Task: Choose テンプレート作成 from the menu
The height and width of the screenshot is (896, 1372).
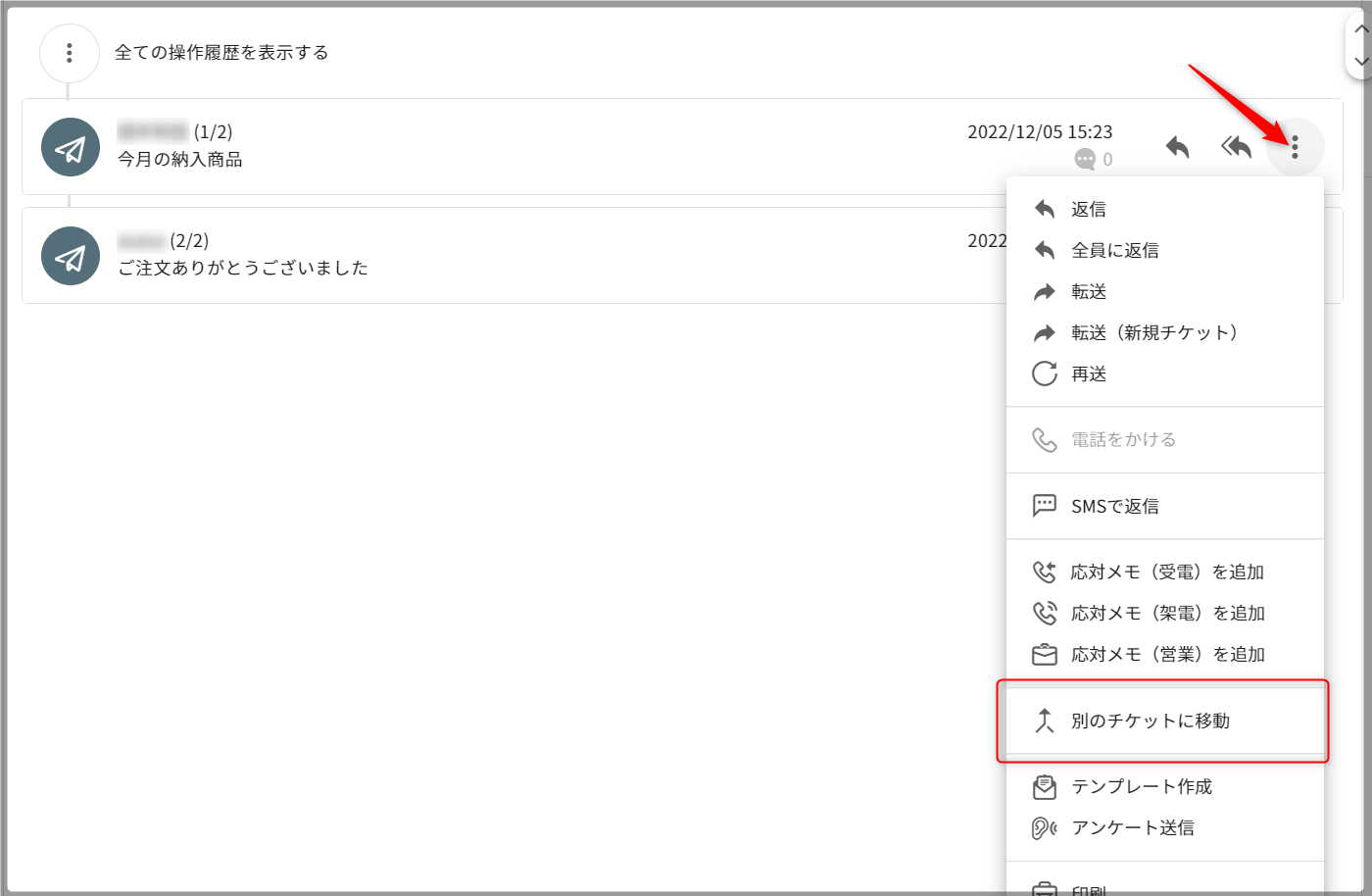Action: (x=1141, y=786)
